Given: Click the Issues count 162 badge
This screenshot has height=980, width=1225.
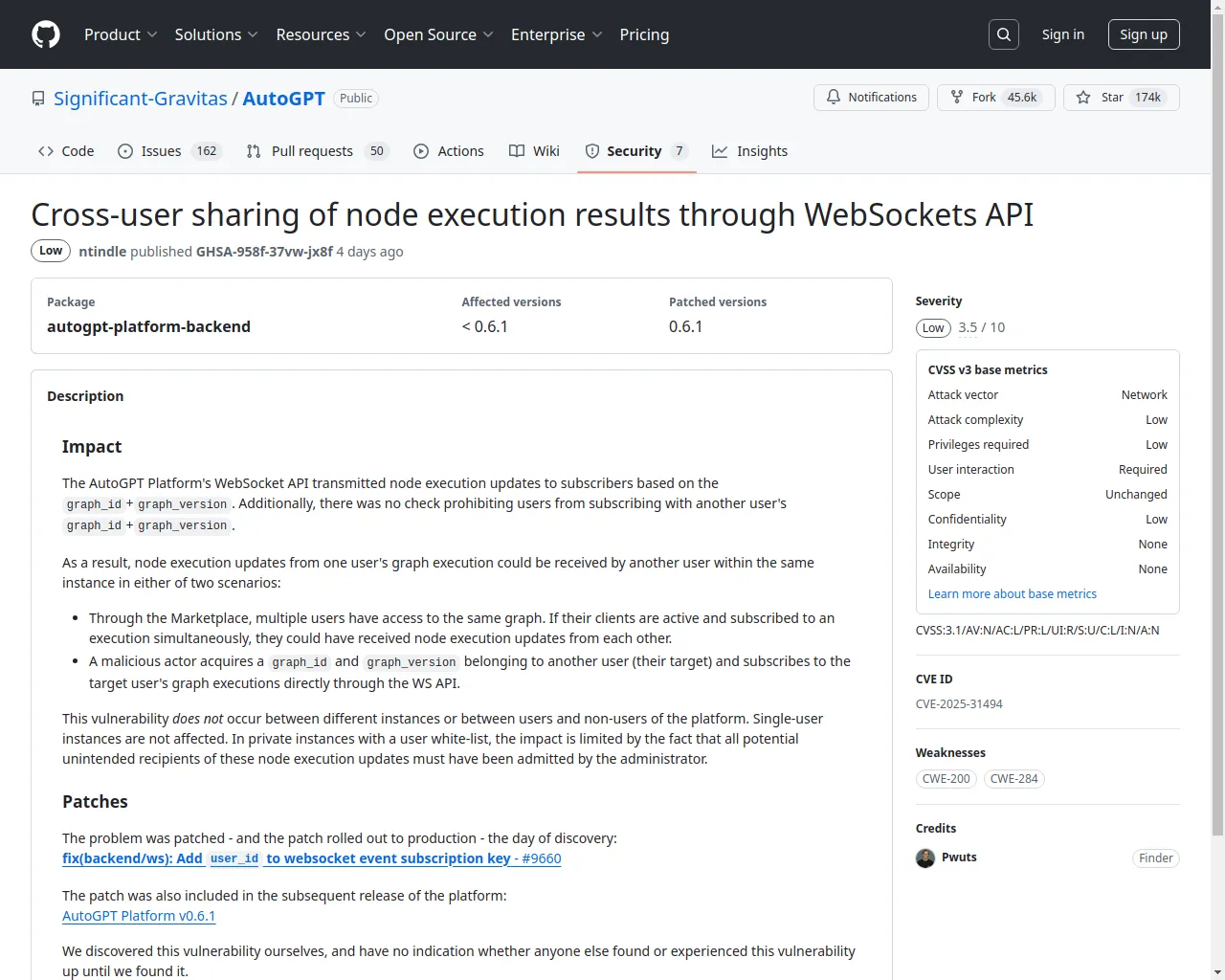Looking at the screenshot, I should pyautogui.click(x=207, y=151).
